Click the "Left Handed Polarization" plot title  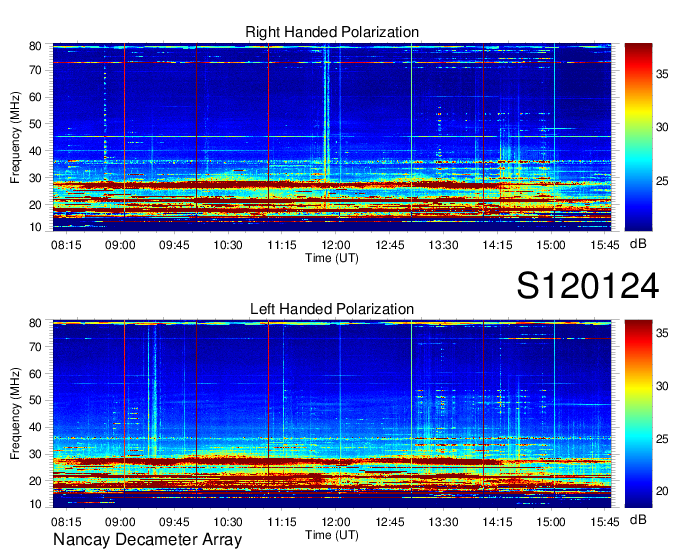(332, 309)
